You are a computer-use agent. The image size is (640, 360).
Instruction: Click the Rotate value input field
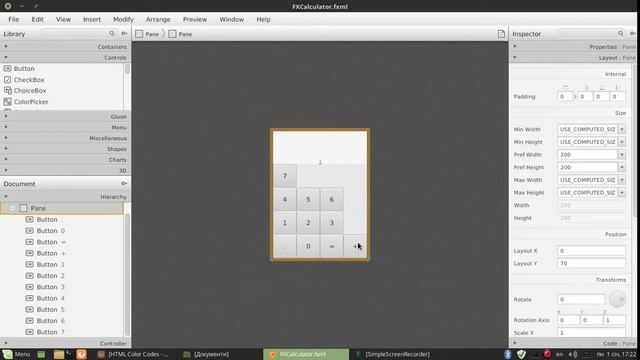581,299
